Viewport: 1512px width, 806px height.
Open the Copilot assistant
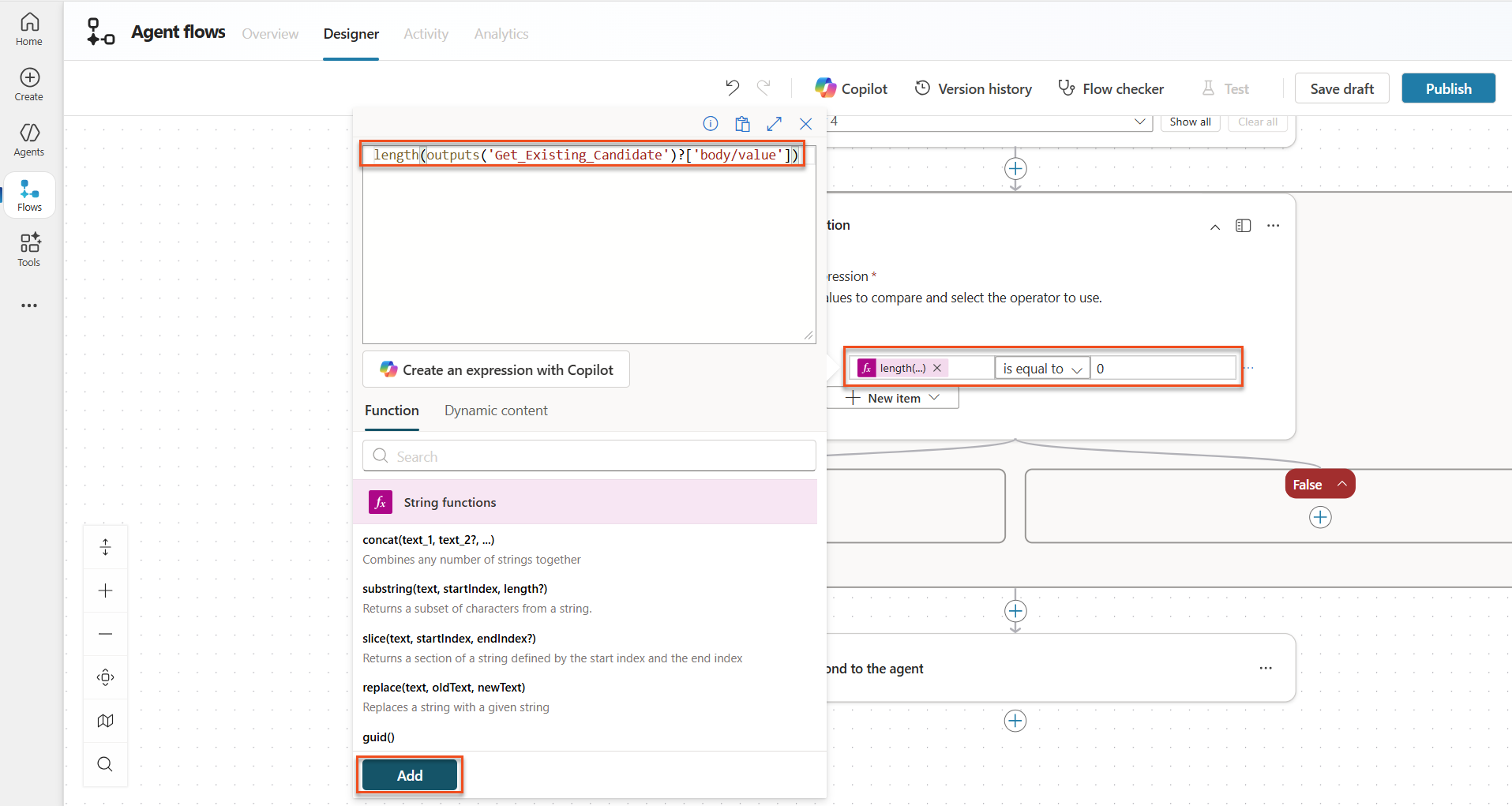851,88
